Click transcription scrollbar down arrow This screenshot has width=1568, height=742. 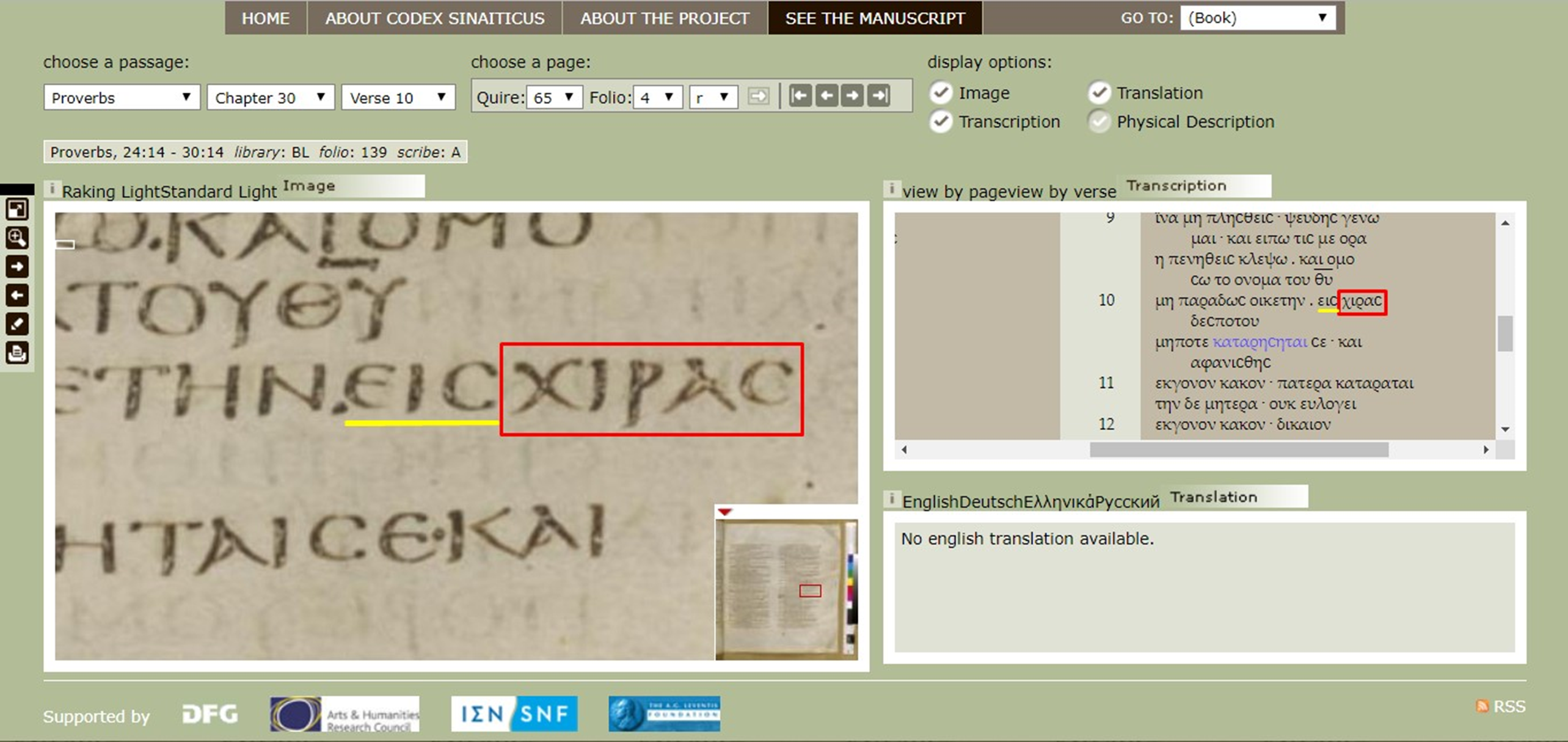[1505, 429]
